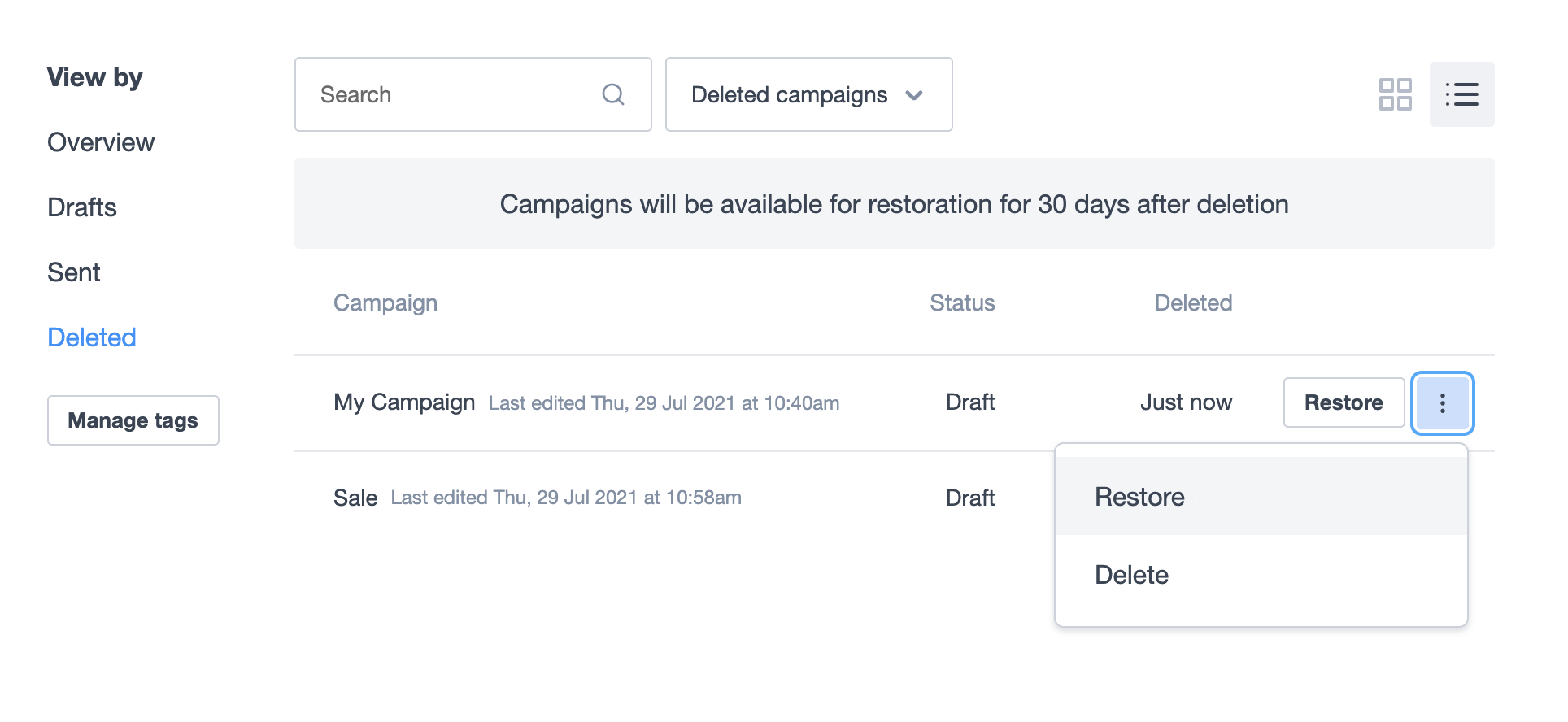Screen dimensions: 1568x722
Task: Select Restore from the context menu
Action: 1139,496
